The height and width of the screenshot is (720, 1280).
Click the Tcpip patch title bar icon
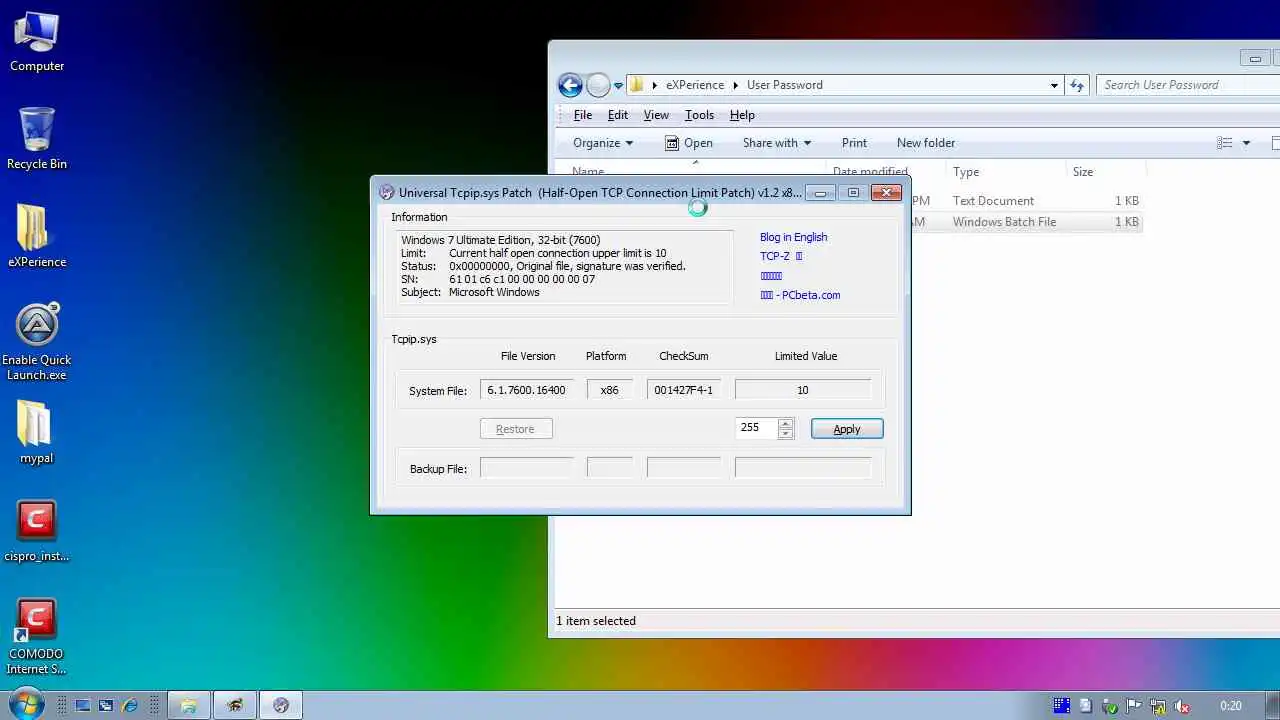click(387, 193)
